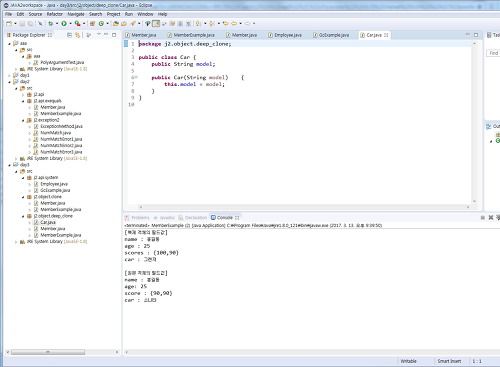The image size is (500, 367).
Task: Run the program with the green Run icon
Action: click(64, 23)
